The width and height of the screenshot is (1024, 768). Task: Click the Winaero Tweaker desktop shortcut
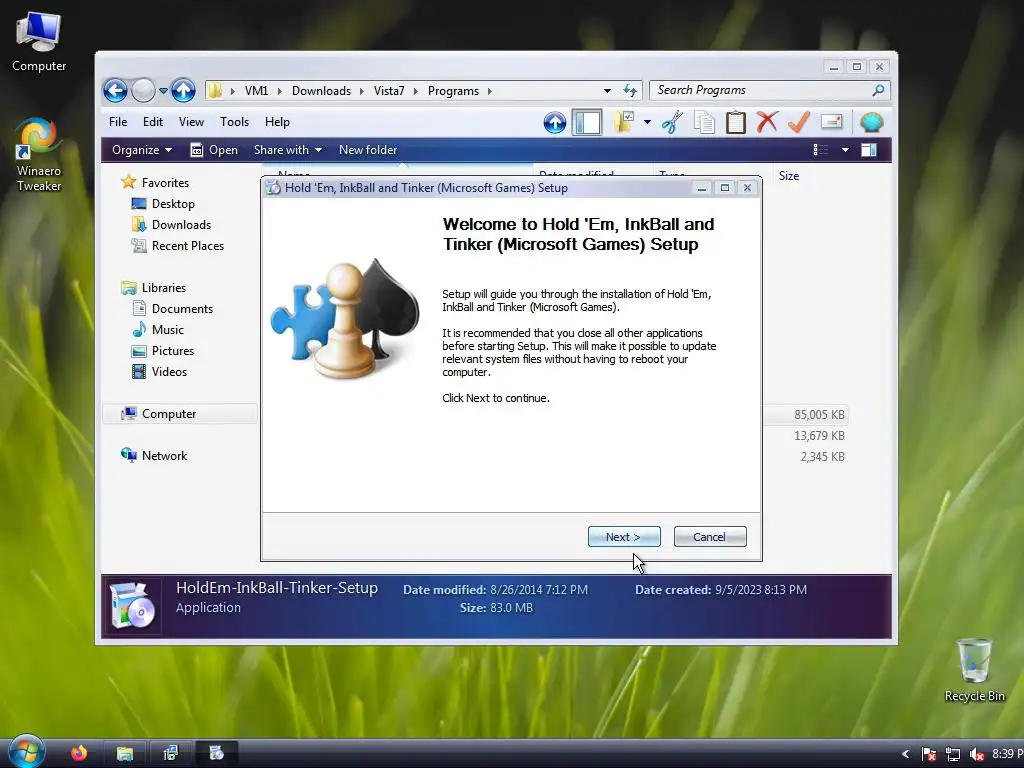click(39, 154)
